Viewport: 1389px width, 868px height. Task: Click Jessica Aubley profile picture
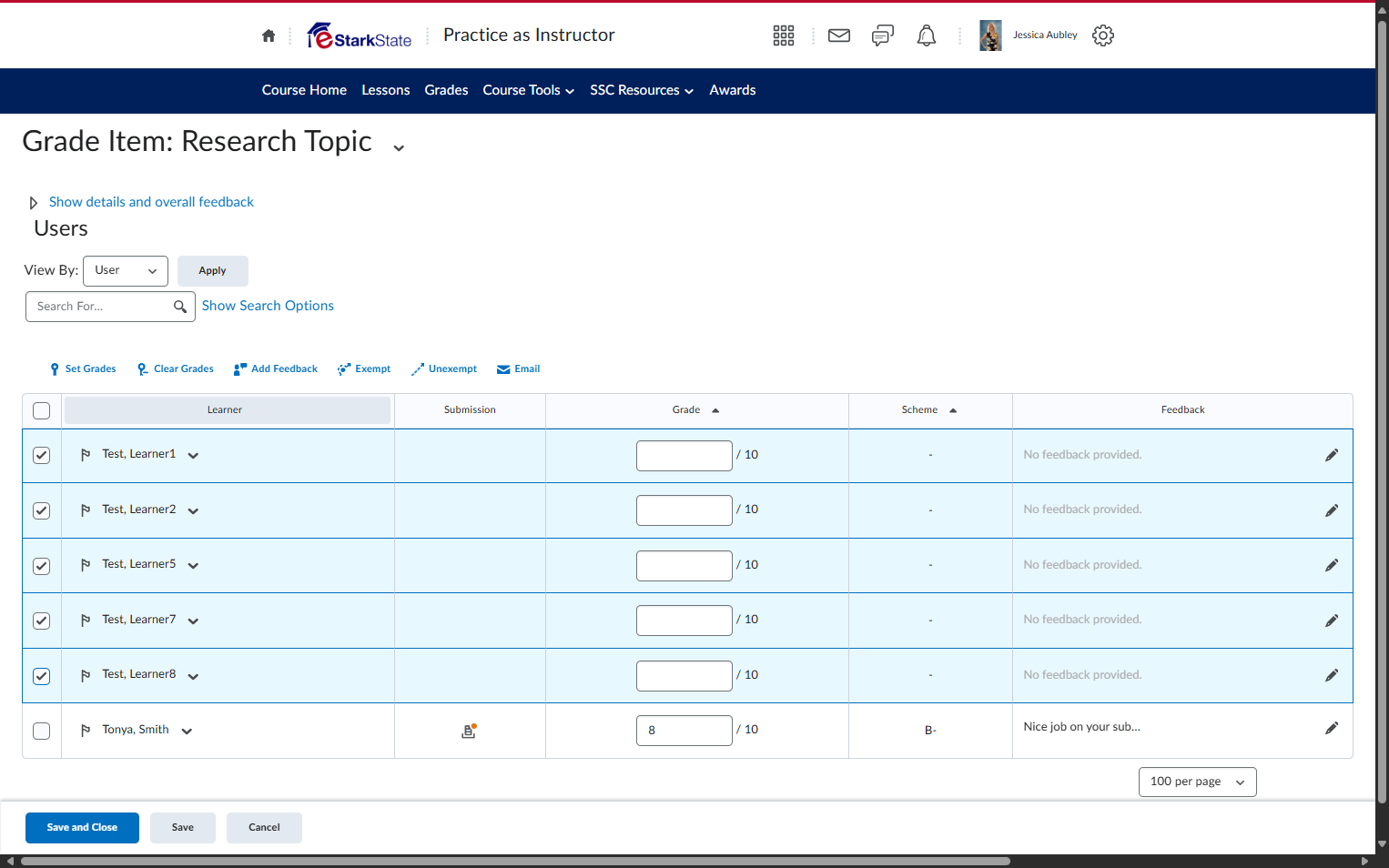(x=990, y=35)
